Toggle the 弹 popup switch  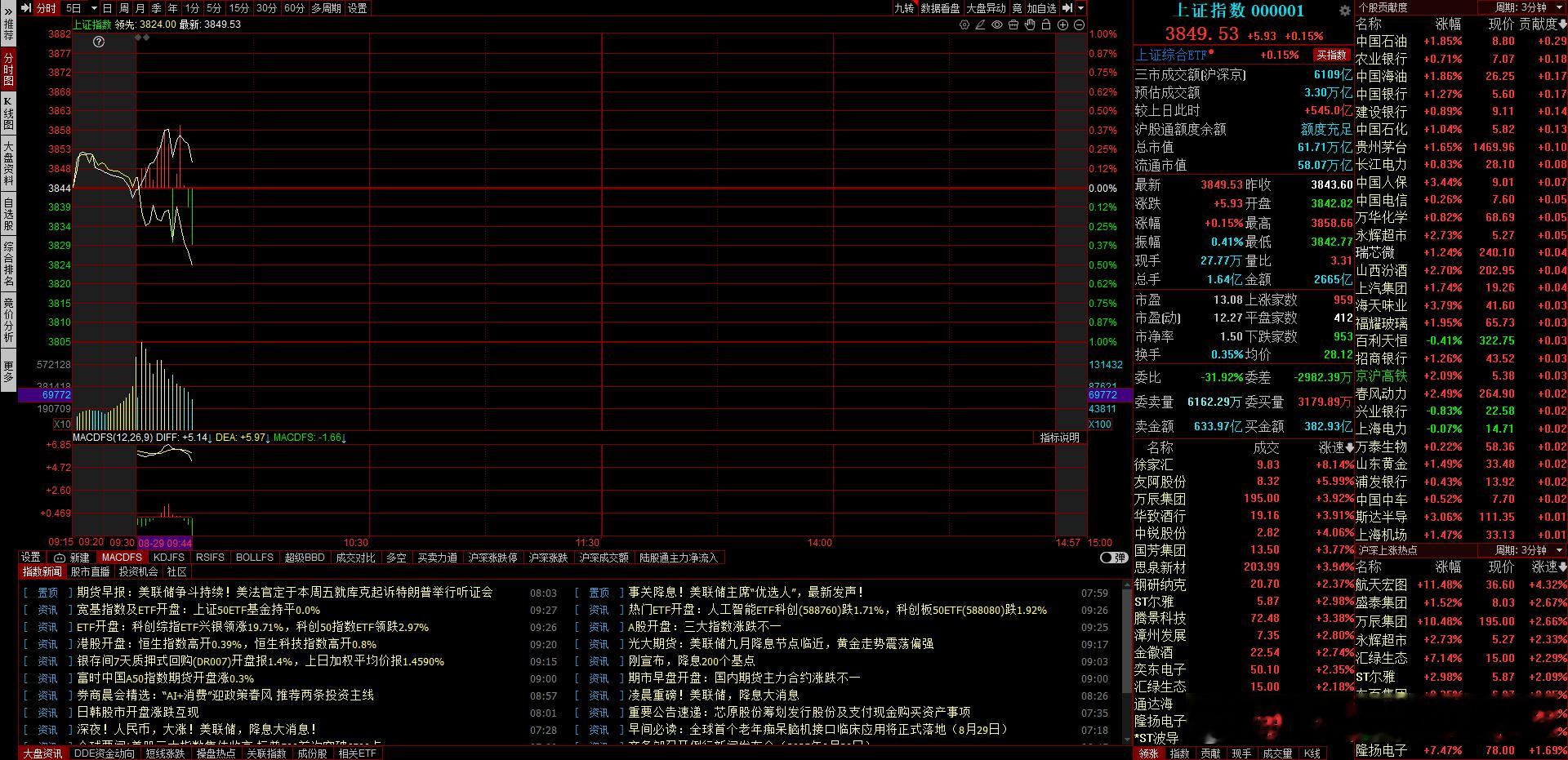1114,558
